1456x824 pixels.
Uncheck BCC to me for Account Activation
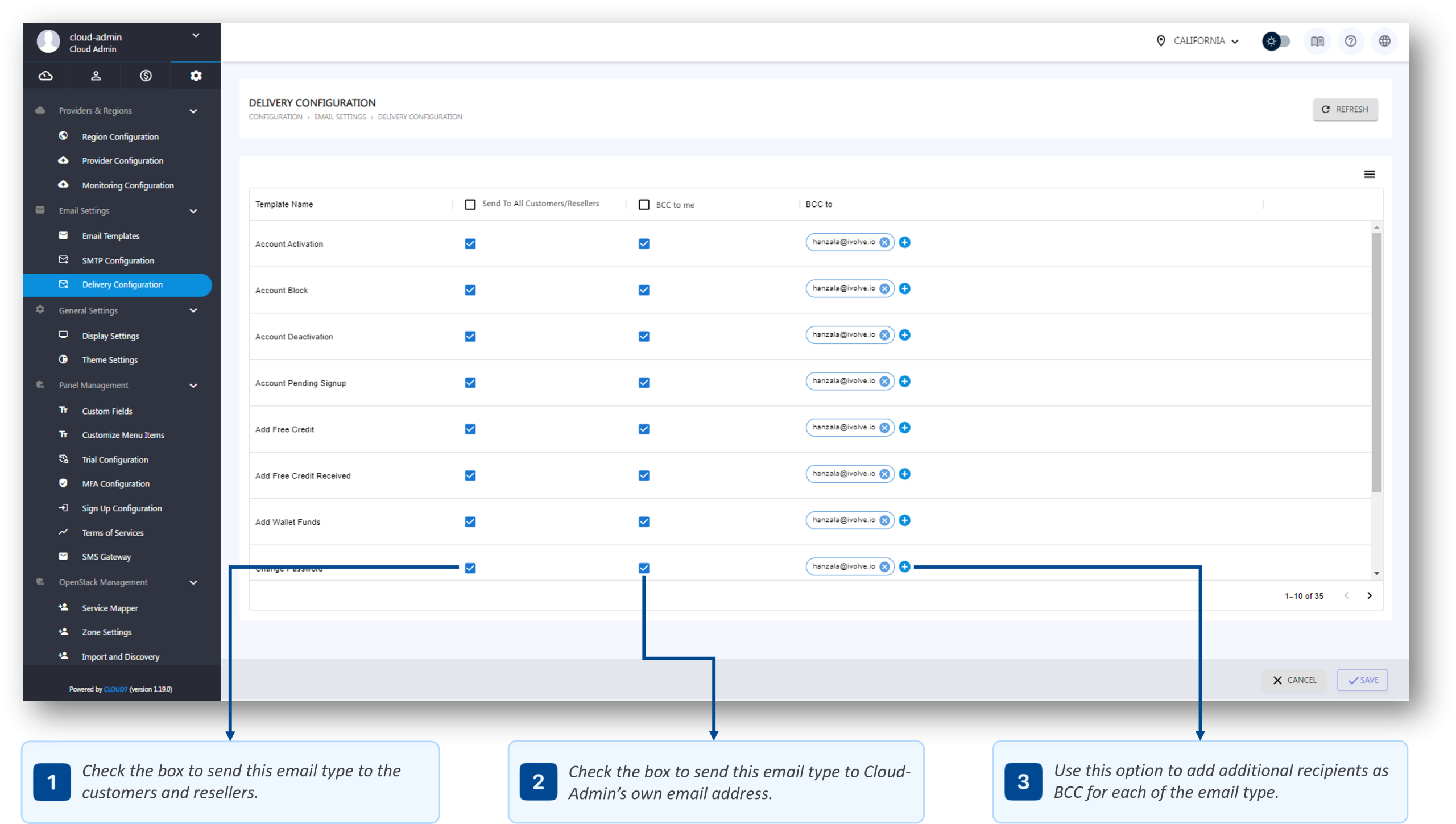click(x=644, y=244)
